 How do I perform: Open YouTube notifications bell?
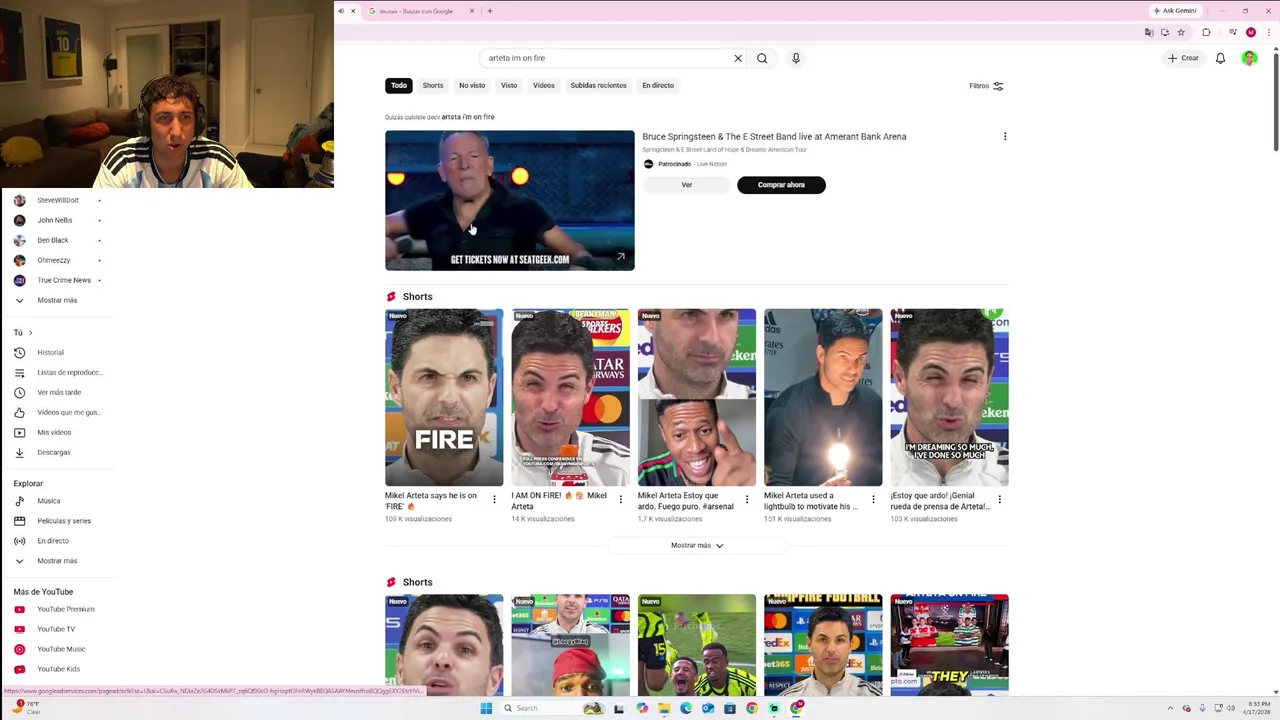(x=1220, y=58)
